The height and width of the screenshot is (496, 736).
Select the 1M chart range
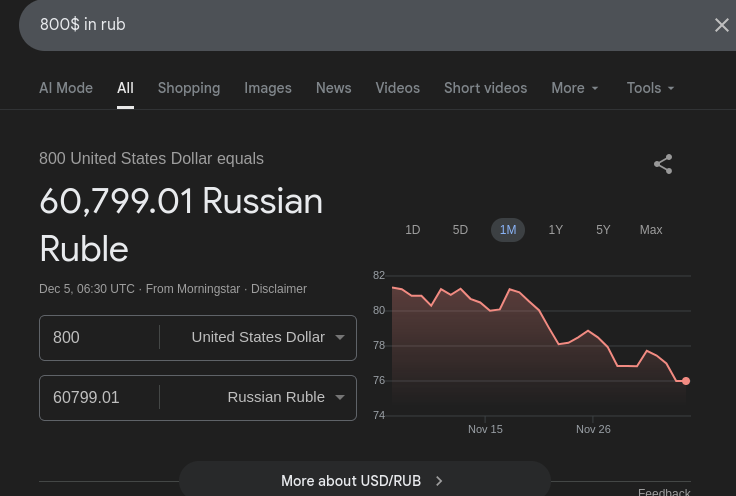pyautogui.click(x=508, y=230)
